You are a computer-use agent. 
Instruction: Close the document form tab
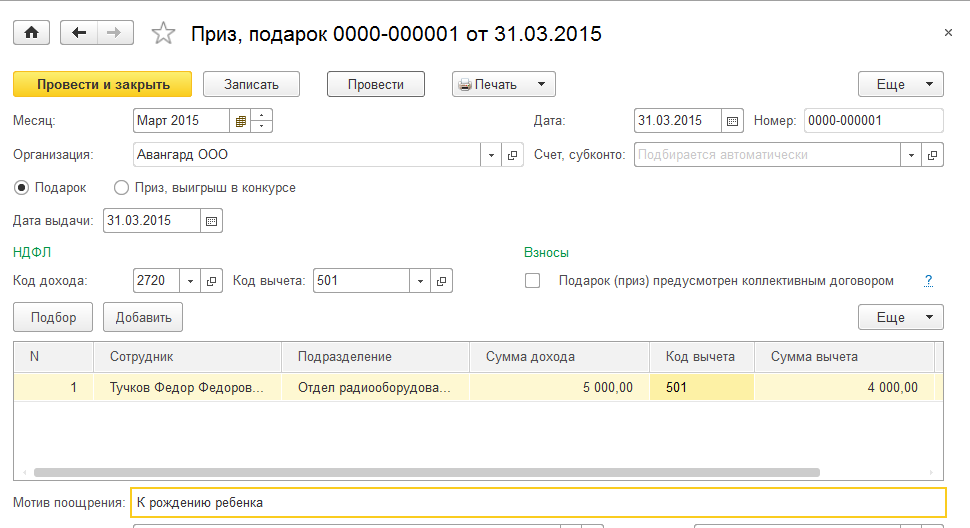948,33
